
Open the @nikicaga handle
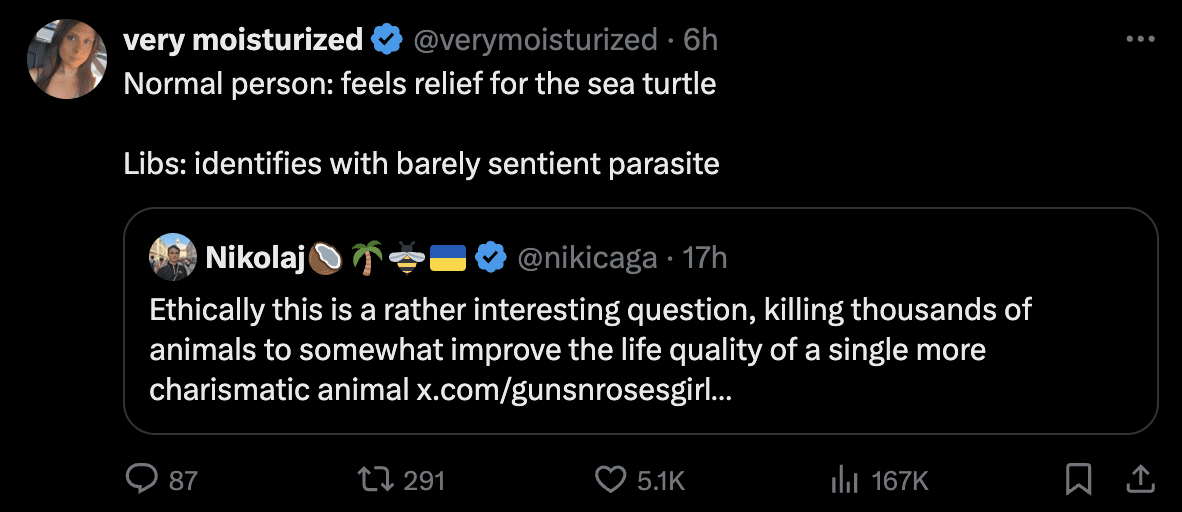click(587, 257)
